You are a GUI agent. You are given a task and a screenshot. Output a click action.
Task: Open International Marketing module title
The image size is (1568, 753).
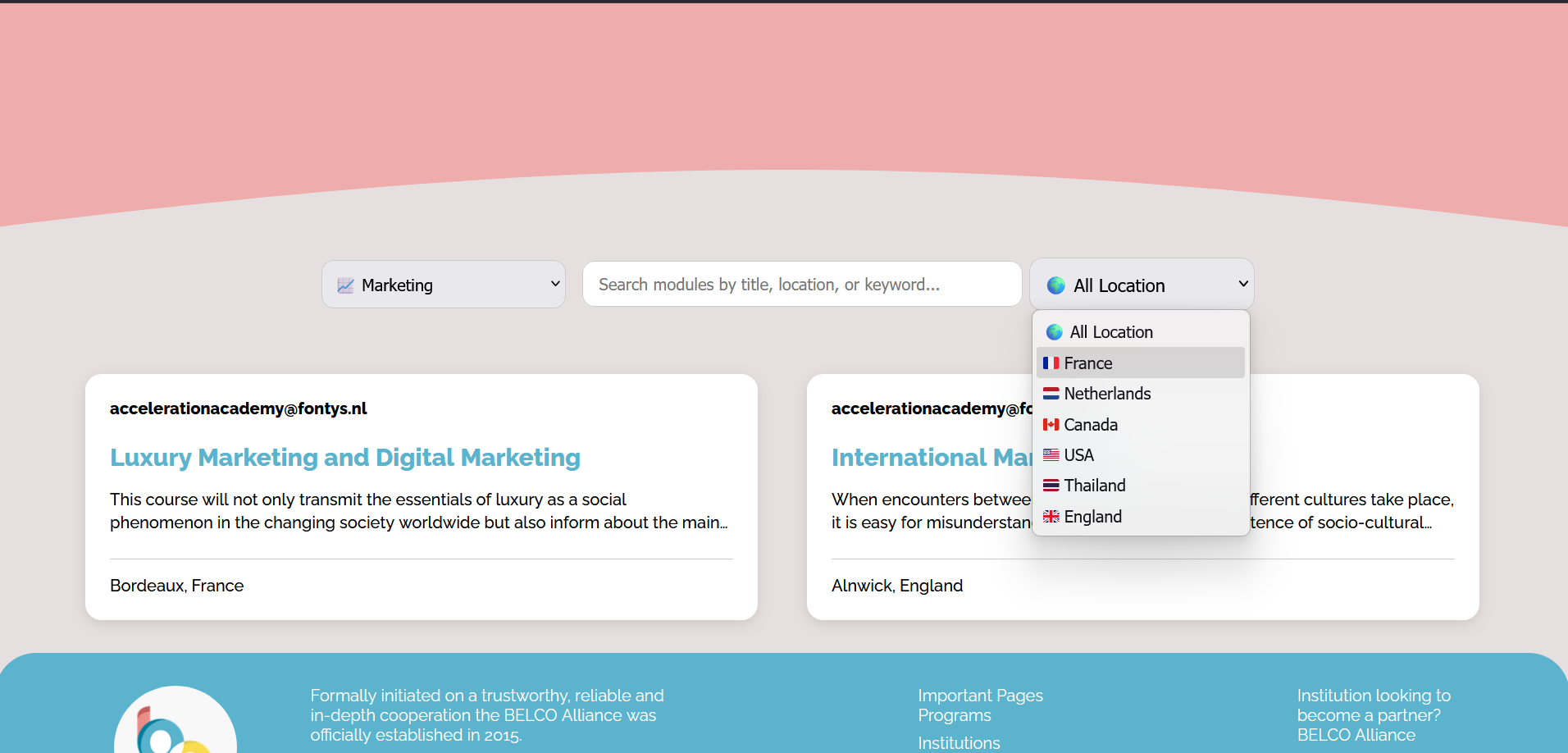pyautogui.click(x=930, y=458)
